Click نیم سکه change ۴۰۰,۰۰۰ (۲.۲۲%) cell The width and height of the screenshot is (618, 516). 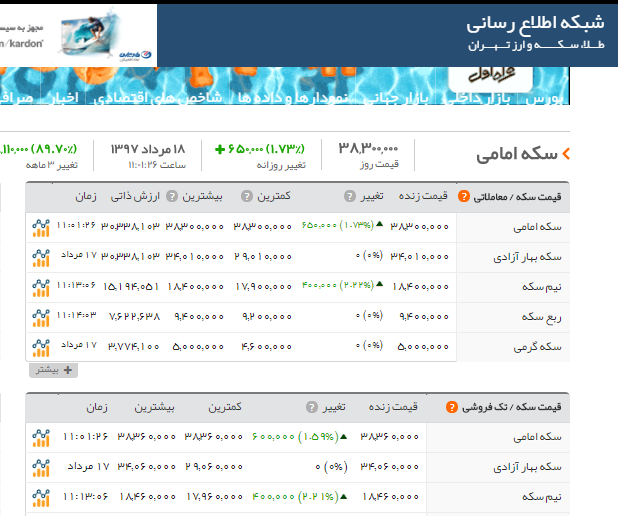click(342, 285)
